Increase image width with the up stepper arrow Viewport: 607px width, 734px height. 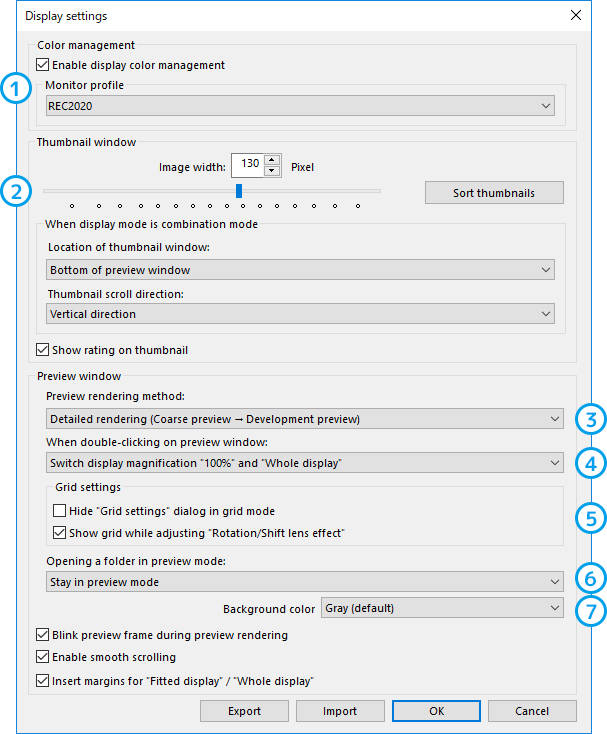[271, 160]
